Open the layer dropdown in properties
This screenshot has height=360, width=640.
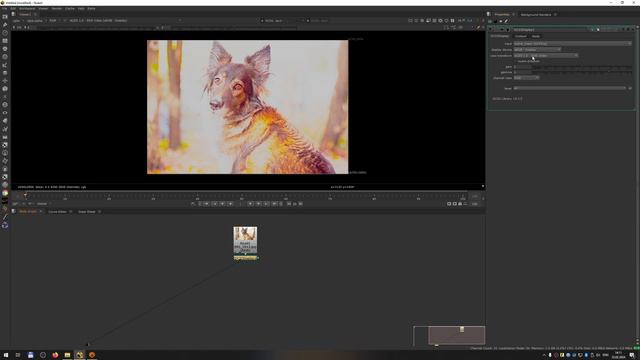[x=570, y=88]
